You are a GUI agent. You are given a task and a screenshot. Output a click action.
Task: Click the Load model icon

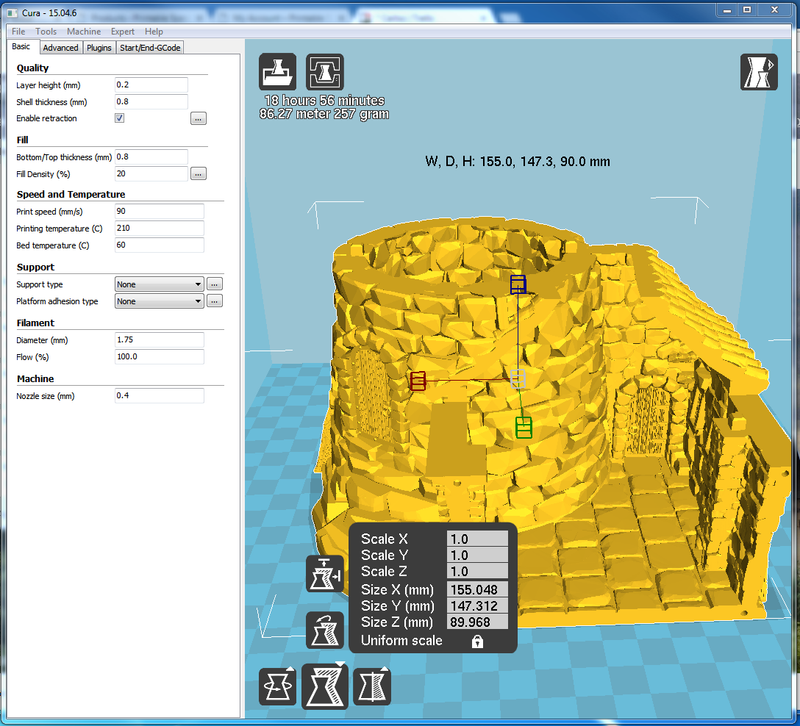[277, 72]
